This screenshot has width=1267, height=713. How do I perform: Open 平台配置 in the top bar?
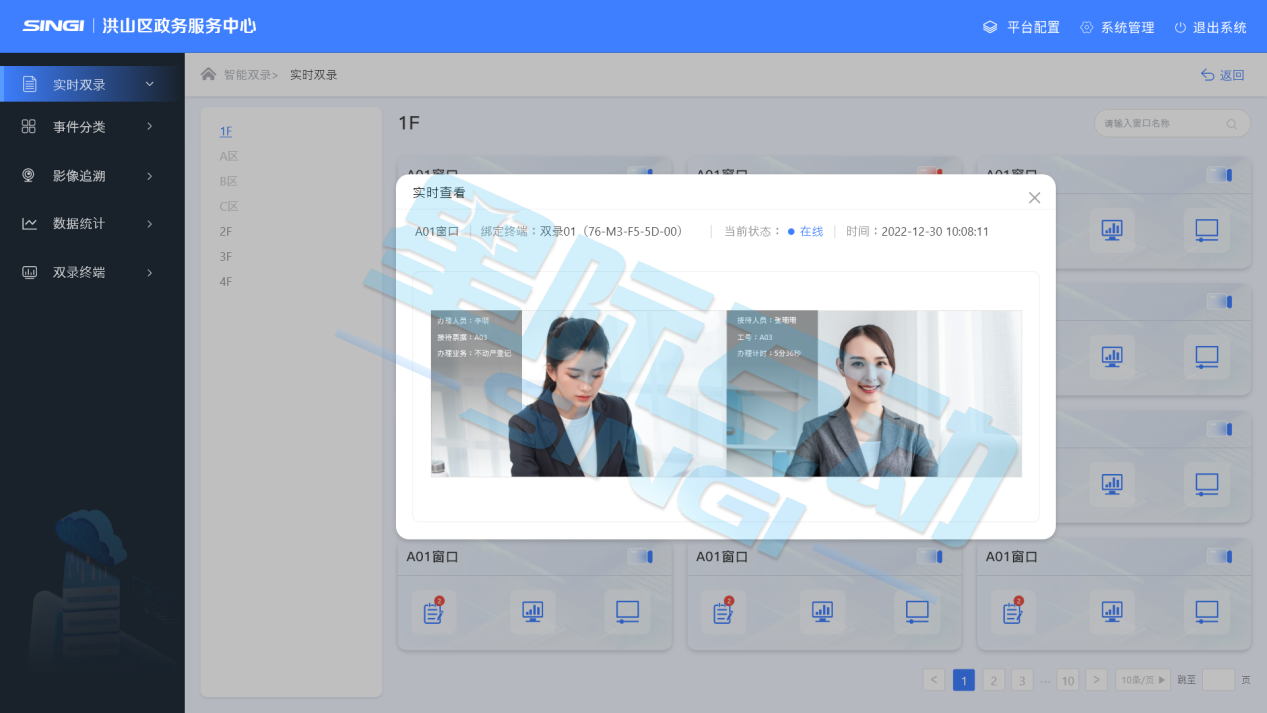coord(1033,27)
